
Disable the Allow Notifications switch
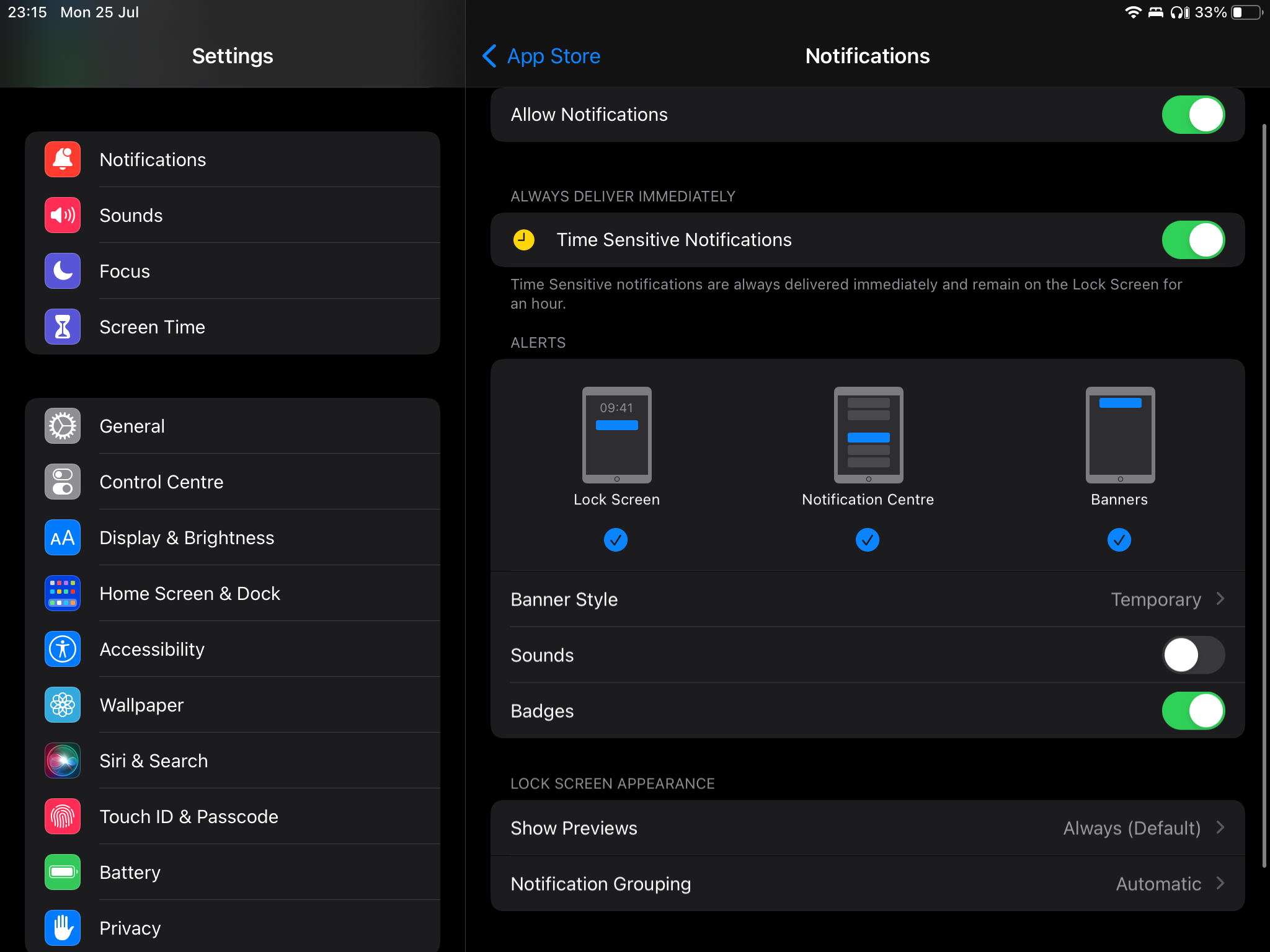pyautogui.click(x=1192, y=115)
